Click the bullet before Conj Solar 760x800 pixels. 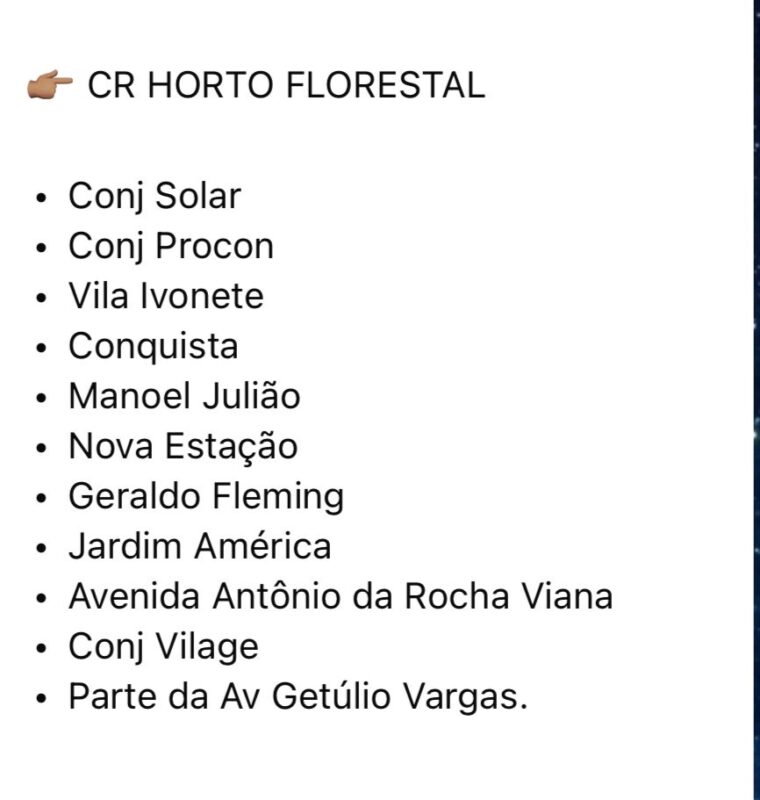pos(41,197)
